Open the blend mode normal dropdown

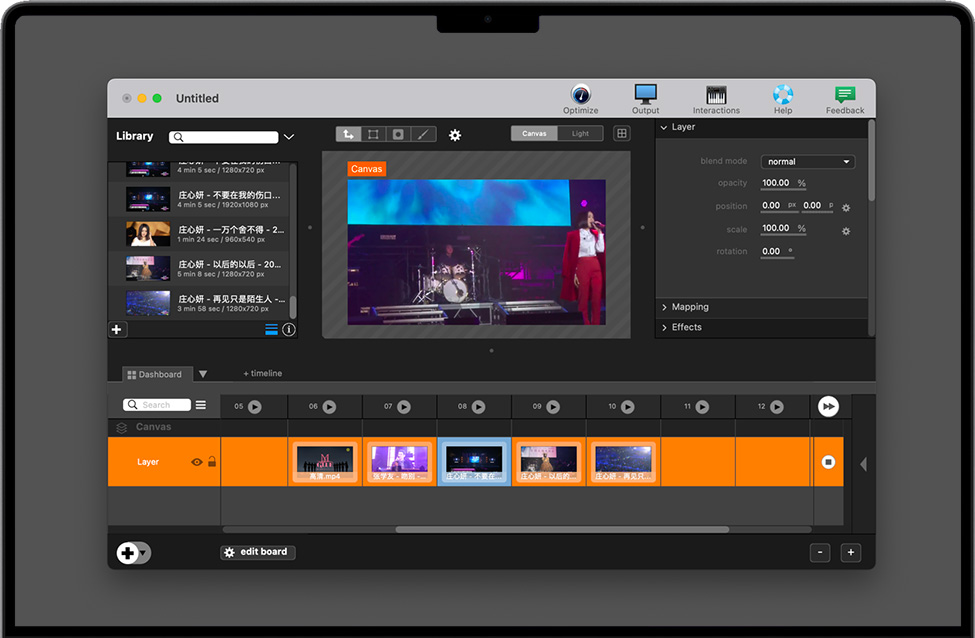pyautogui.click(x=808, y=162)
